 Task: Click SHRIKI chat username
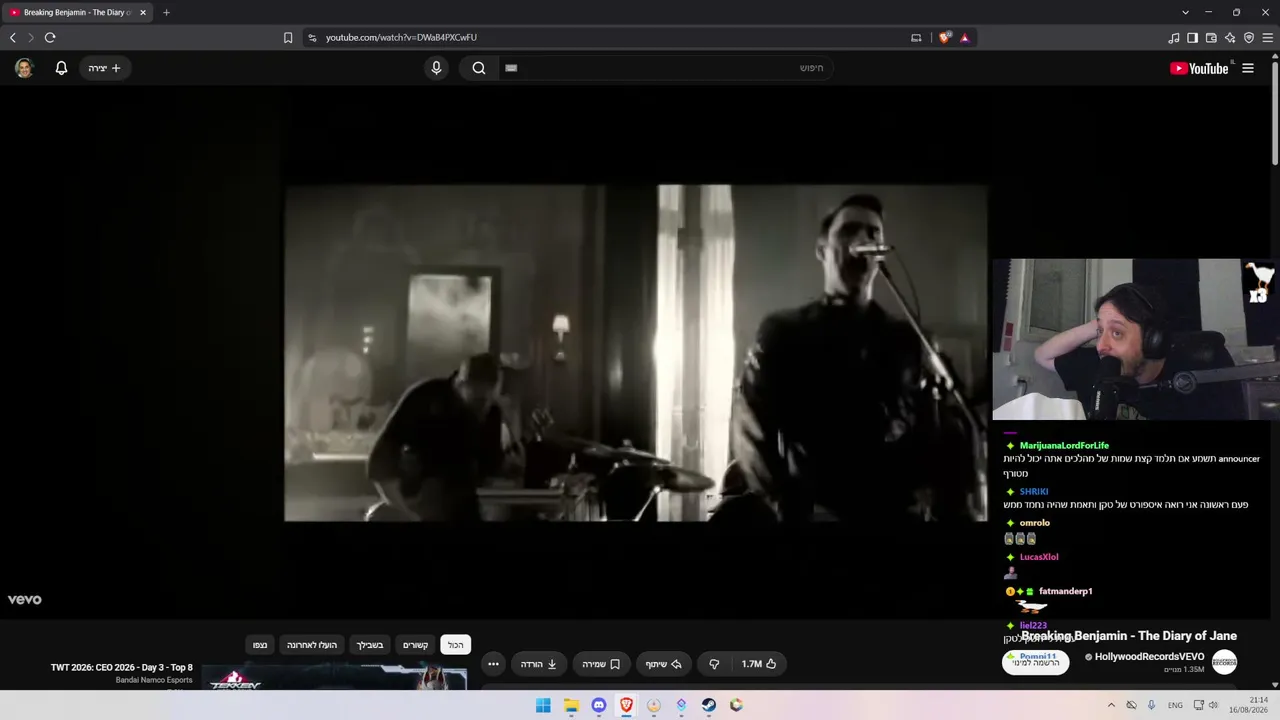tap(1034, 492)
